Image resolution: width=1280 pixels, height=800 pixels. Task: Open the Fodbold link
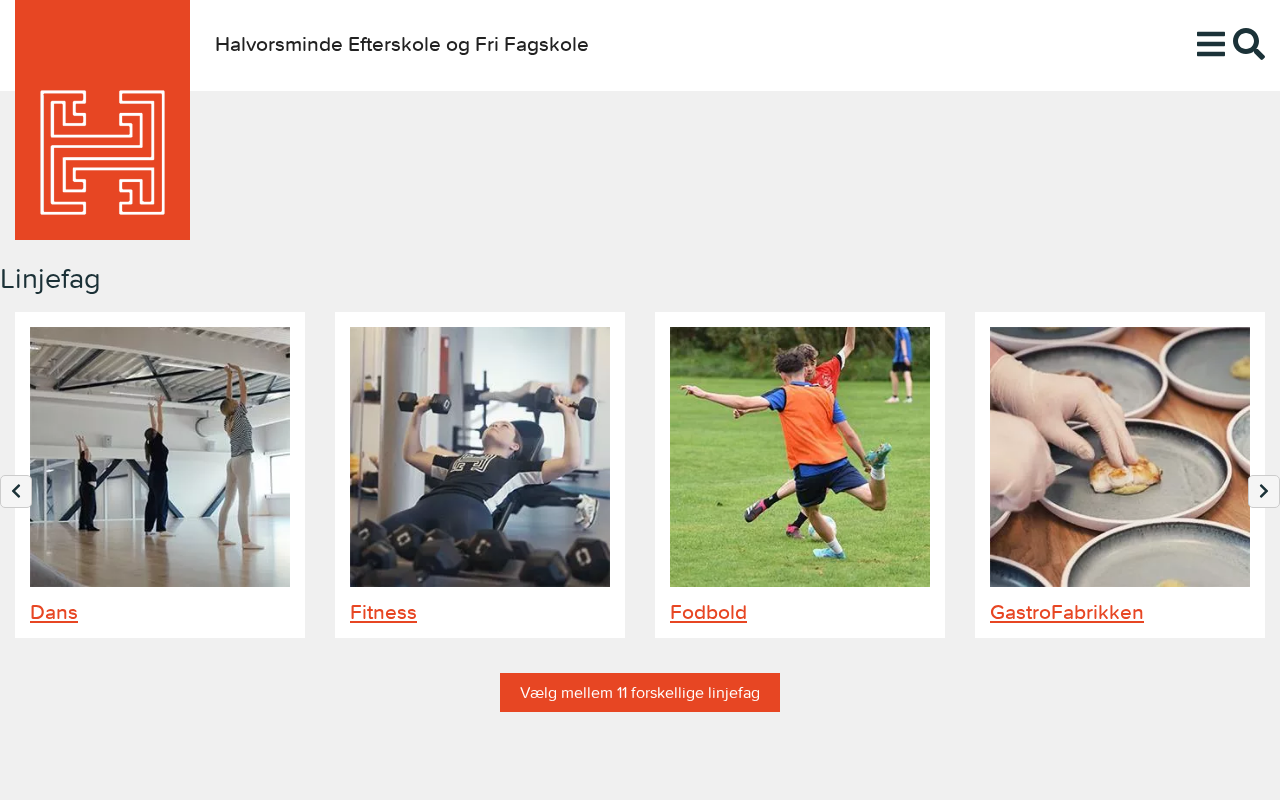click(x=708, y=612)
